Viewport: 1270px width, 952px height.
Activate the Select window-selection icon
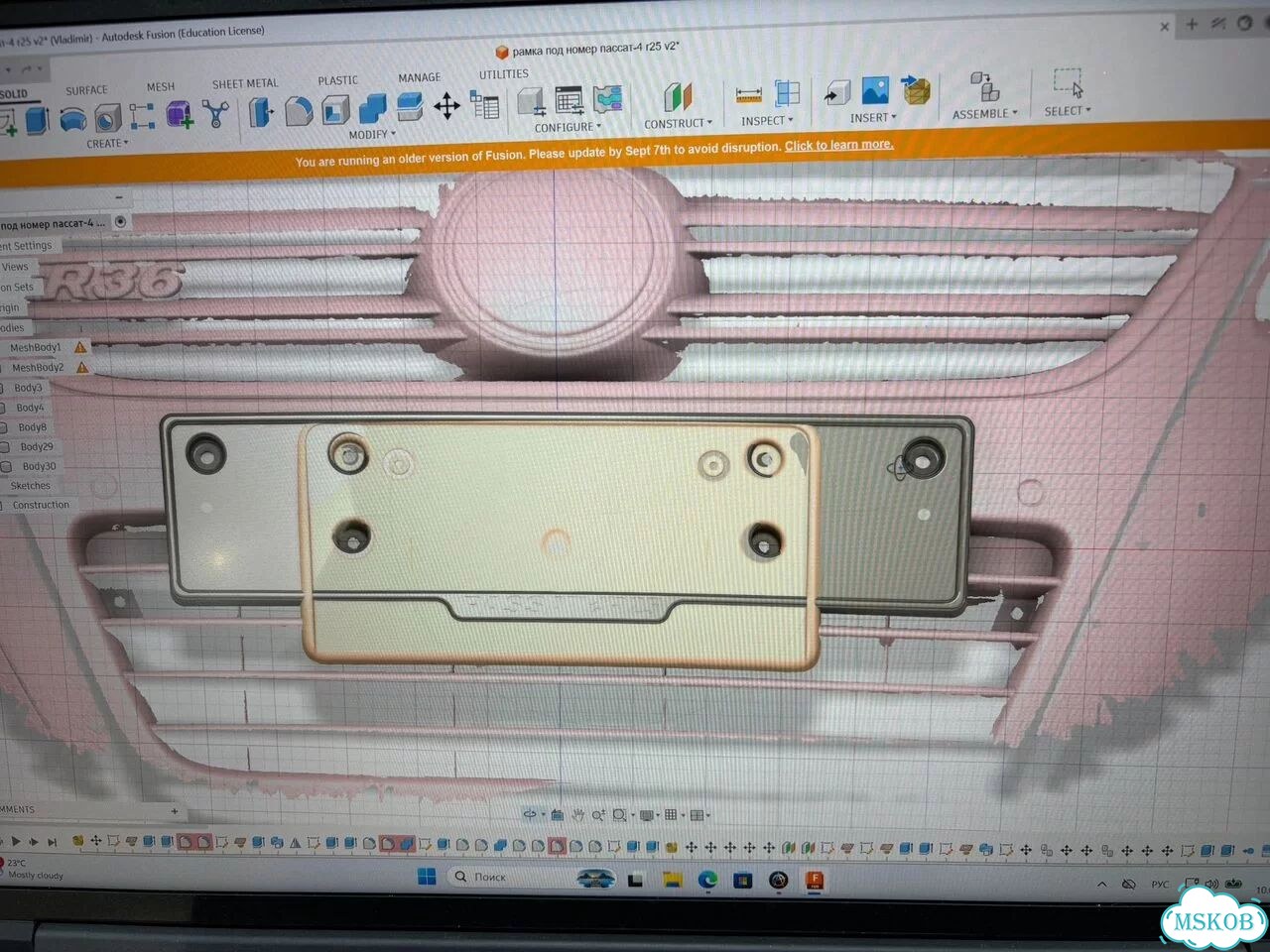click(1068, 83)
